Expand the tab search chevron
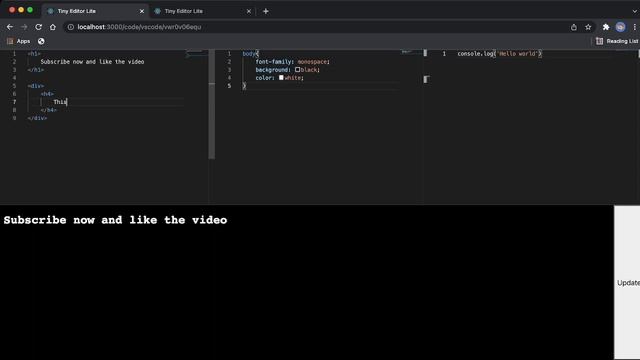Image resolution: width=640 pixels, height=360 pixels. [x=635, y=11]
